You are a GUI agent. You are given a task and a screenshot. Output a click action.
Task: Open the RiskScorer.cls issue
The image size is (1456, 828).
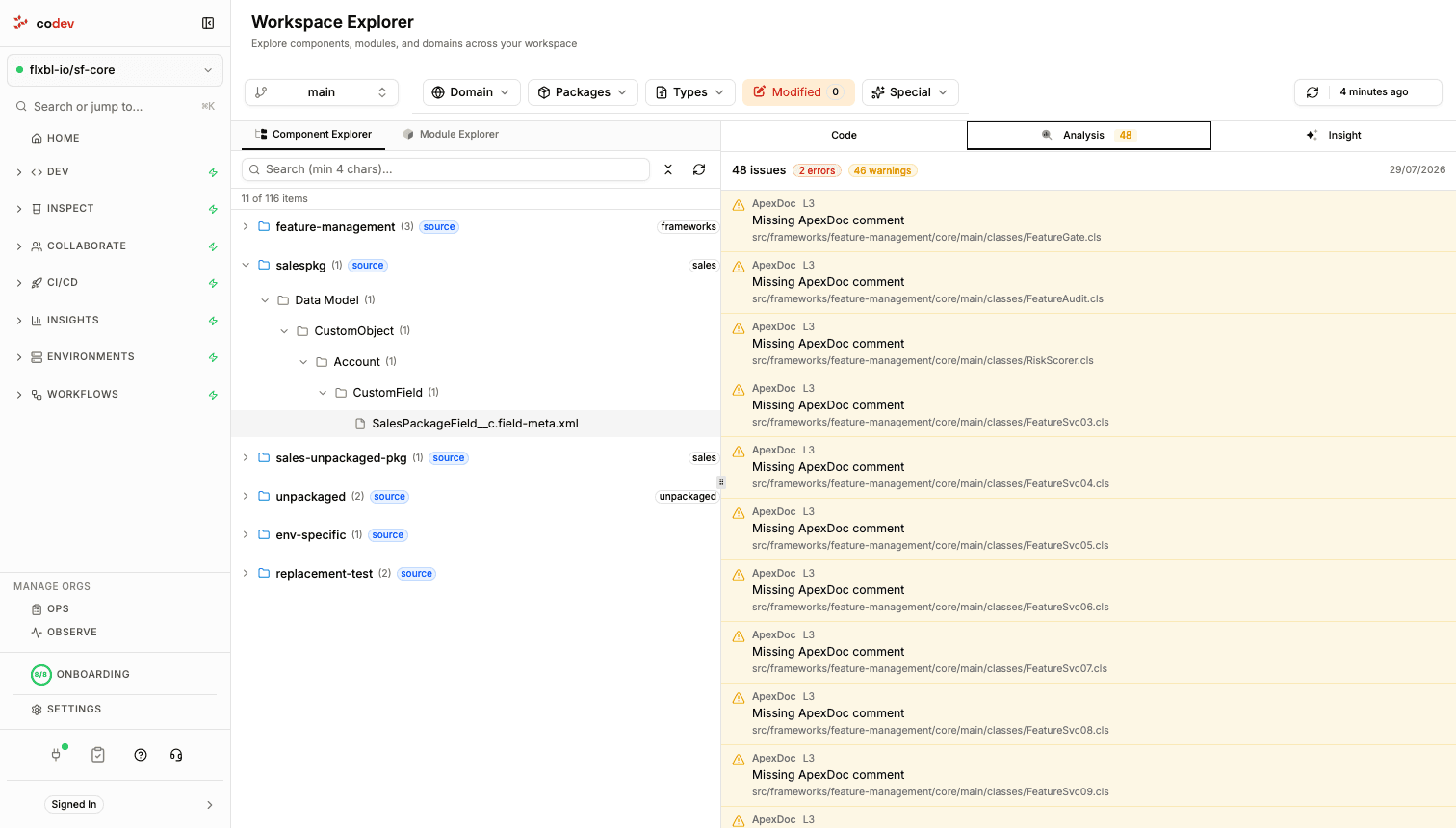1088,344
